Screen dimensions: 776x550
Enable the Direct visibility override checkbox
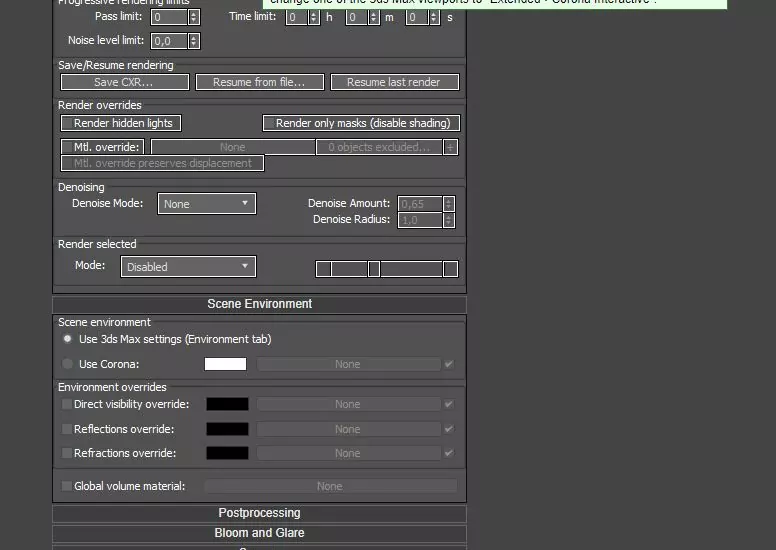click(x=67, y=405)
